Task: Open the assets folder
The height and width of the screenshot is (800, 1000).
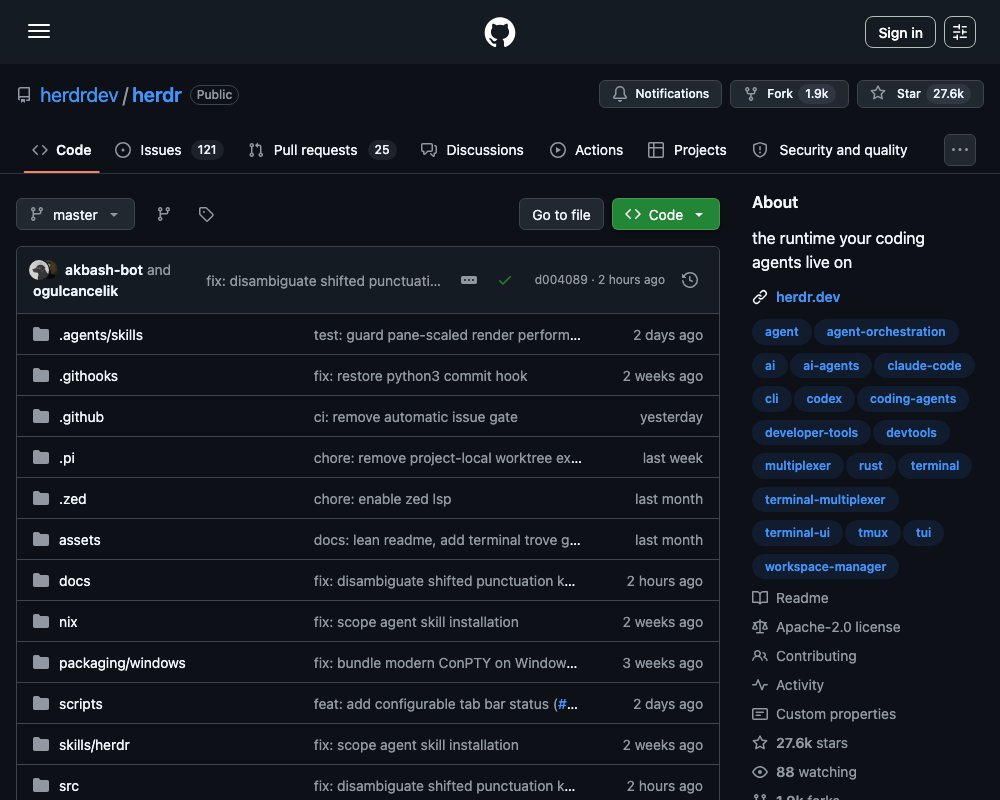Action: tap(80, 540)
